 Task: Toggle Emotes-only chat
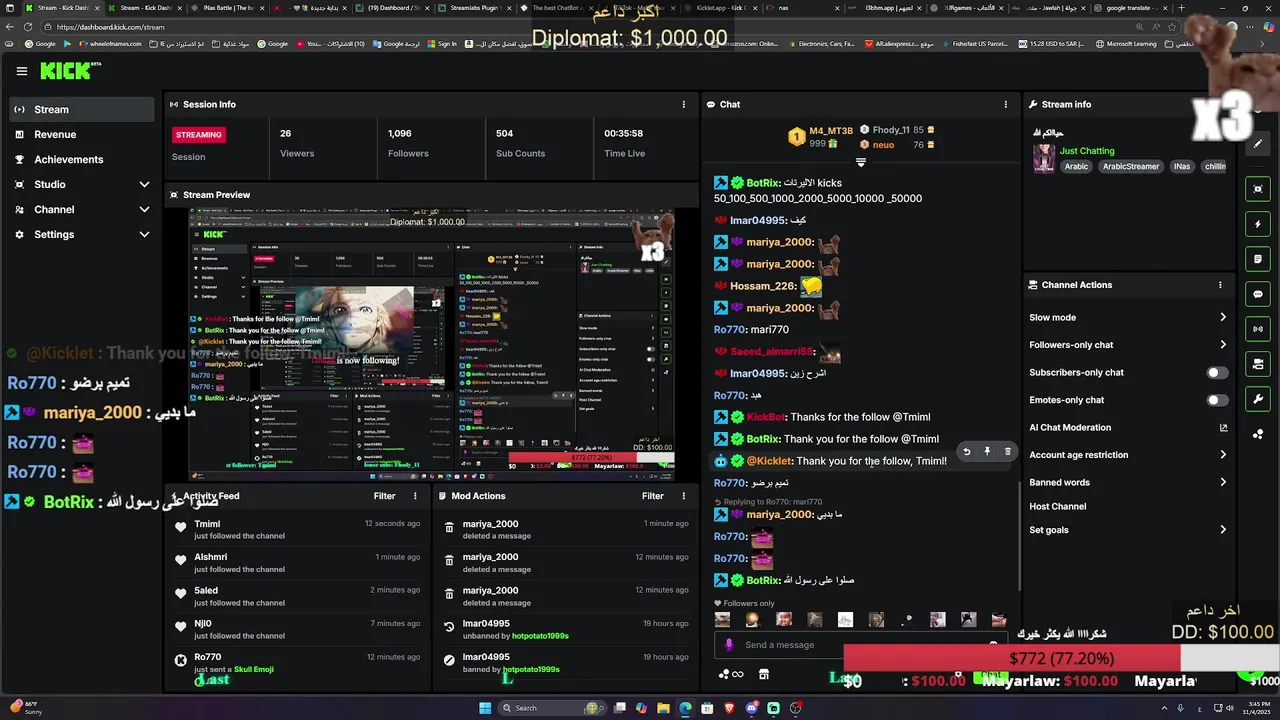pyautogui.click(x=1216, y=400)
